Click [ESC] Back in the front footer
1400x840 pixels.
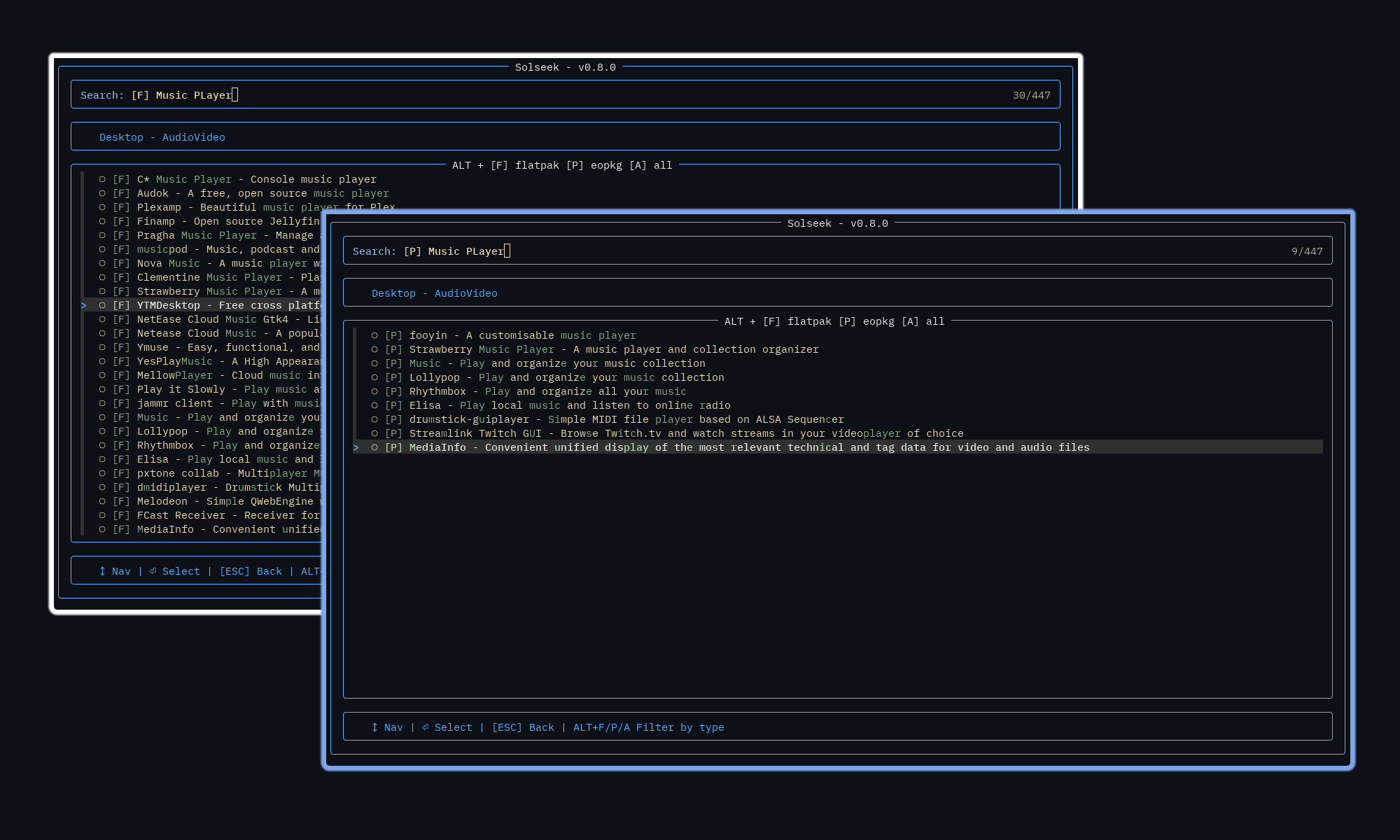tap(523, 727)
